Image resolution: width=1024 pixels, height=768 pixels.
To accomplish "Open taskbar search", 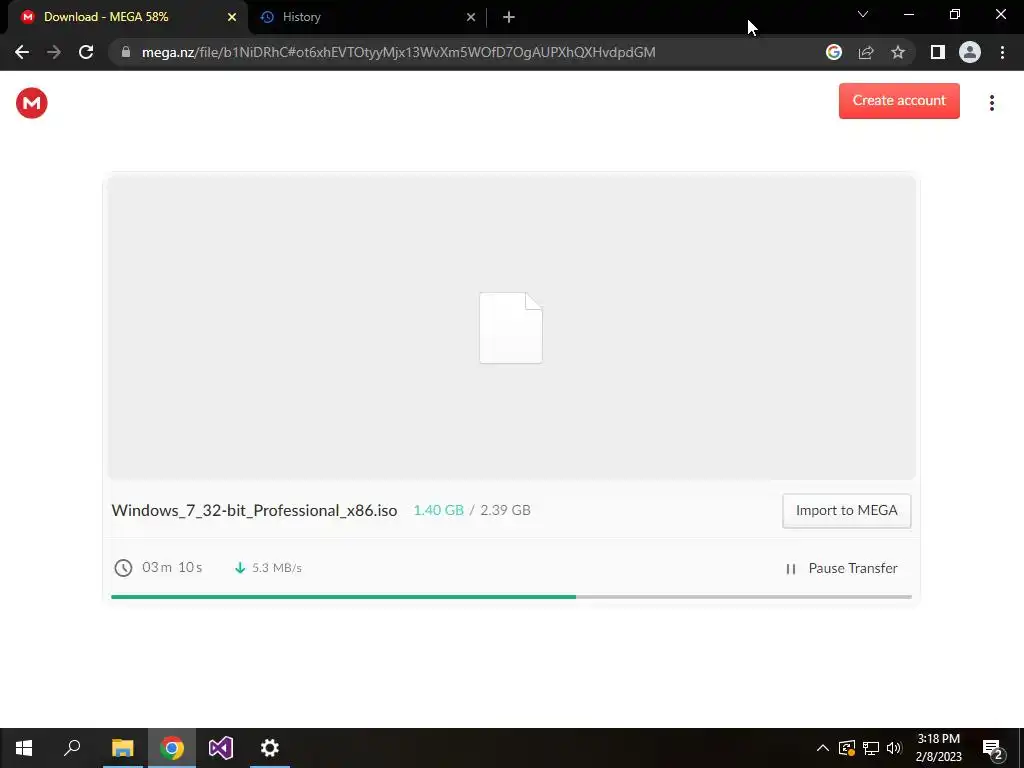I will 72,748.
